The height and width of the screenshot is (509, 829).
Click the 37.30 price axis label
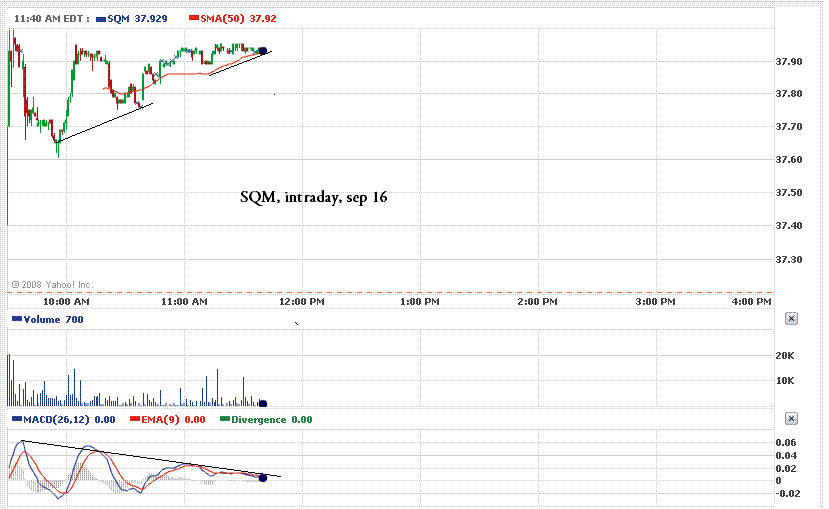point(789,260)
